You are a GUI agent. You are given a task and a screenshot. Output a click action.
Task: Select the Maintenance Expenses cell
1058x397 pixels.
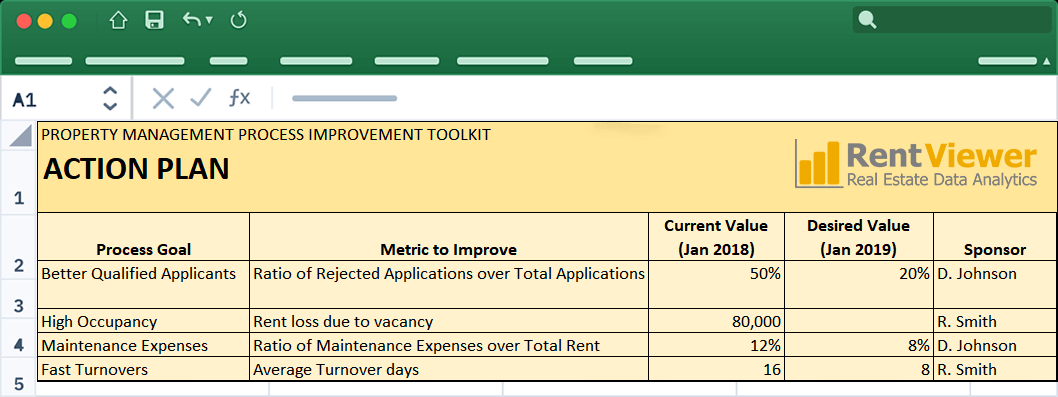(x=144, y=346)
